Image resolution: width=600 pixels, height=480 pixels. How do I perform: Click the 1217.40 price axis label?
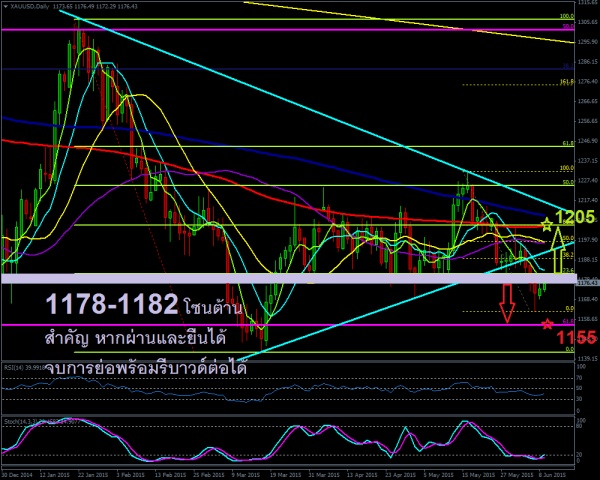click(x=588, y=200)
